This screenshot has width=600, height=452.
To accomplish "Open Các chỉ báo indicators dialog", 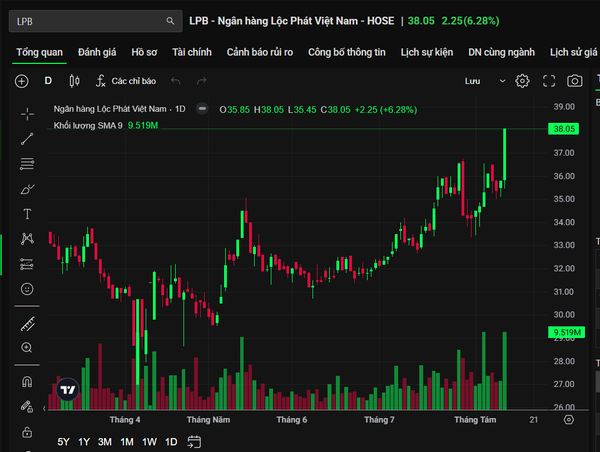I will (x=126, y=81).
